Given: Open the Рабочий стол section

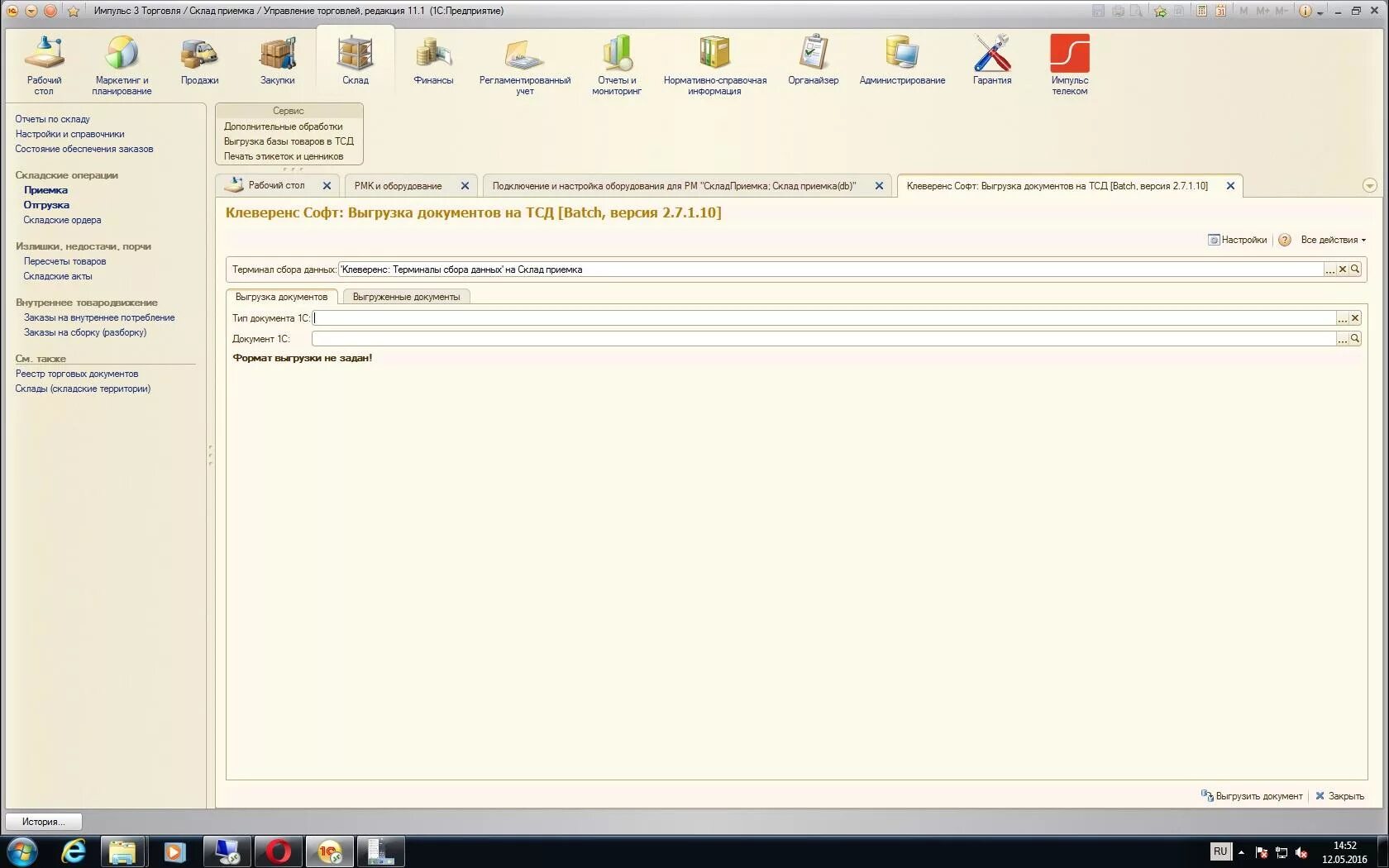Looking at the screenshot, I should click(x=44, y=65).
